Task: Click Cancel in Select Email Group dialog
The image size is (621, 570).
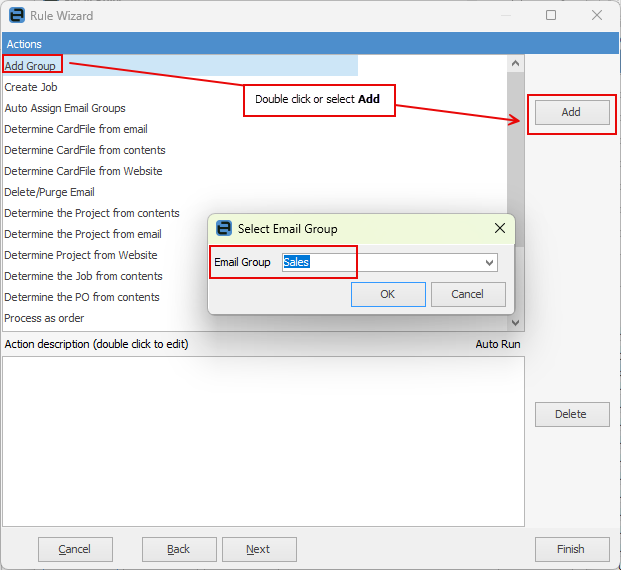Action: [468, 294]
